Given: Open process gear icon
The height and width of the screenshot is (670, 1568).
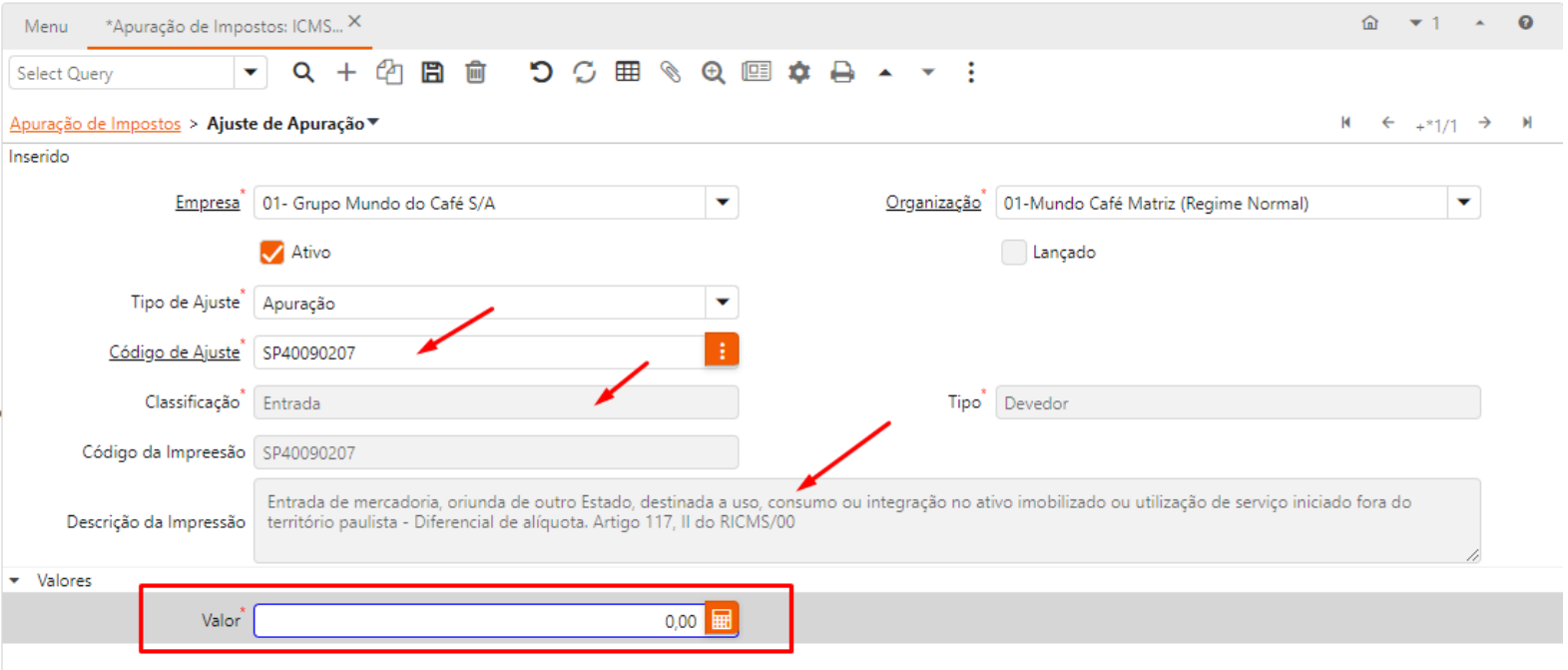Looking at the screenshot, I should [x=799, y=72].
